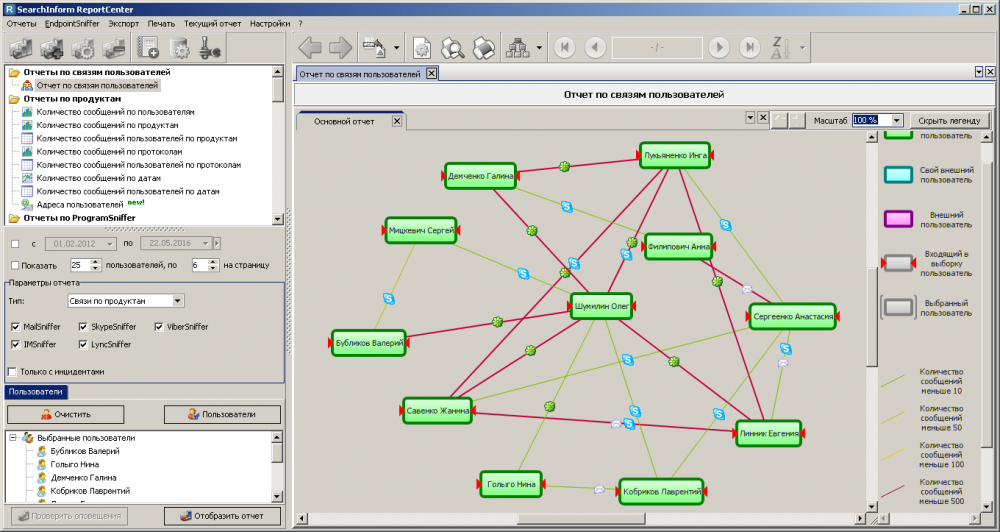This screenshot has width=1000, height=532.
Task: Click first database icon in left toolbar
Action: click(22, 49)
